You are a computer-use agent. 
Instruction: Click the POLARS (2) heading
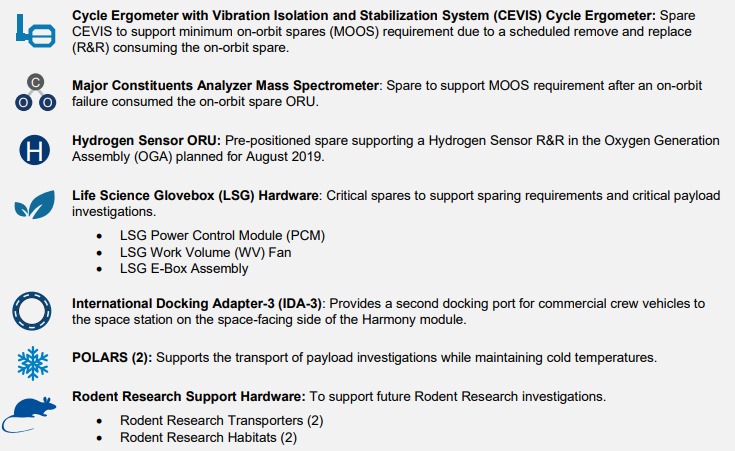coord(112,358)
